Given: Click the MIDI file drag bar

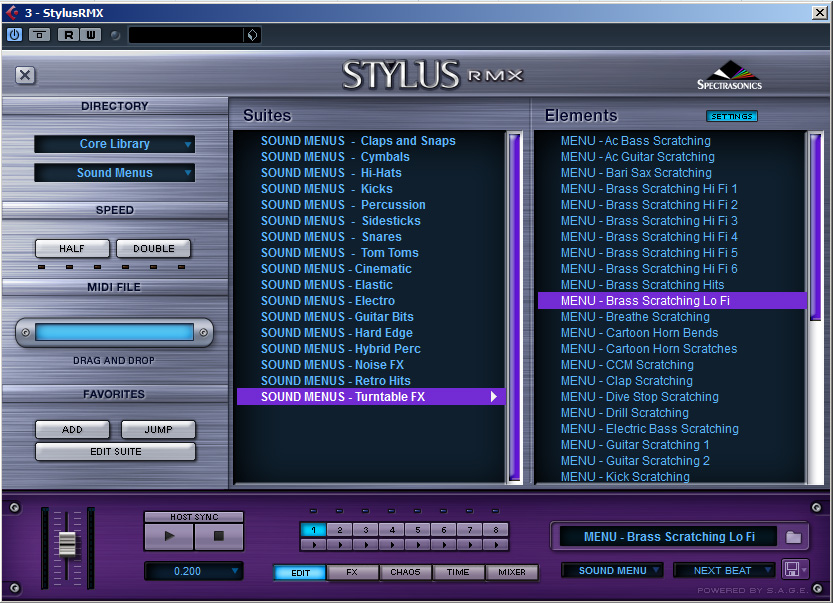Looking at the screenshot, I should tap(114, 333).
